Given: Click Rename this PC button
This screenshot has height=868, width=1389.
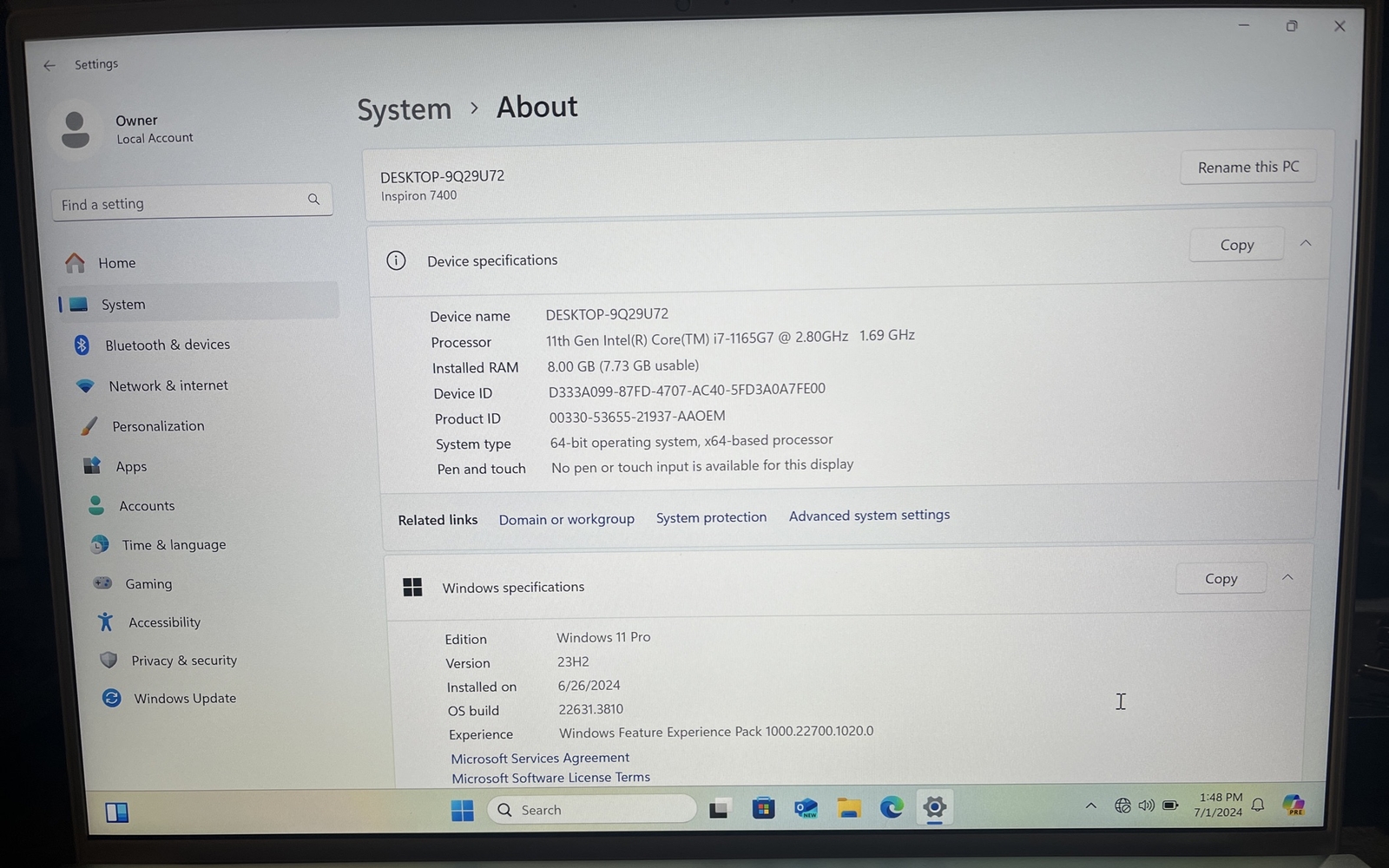Looking at the screenshot, I should click(1248, 167).
